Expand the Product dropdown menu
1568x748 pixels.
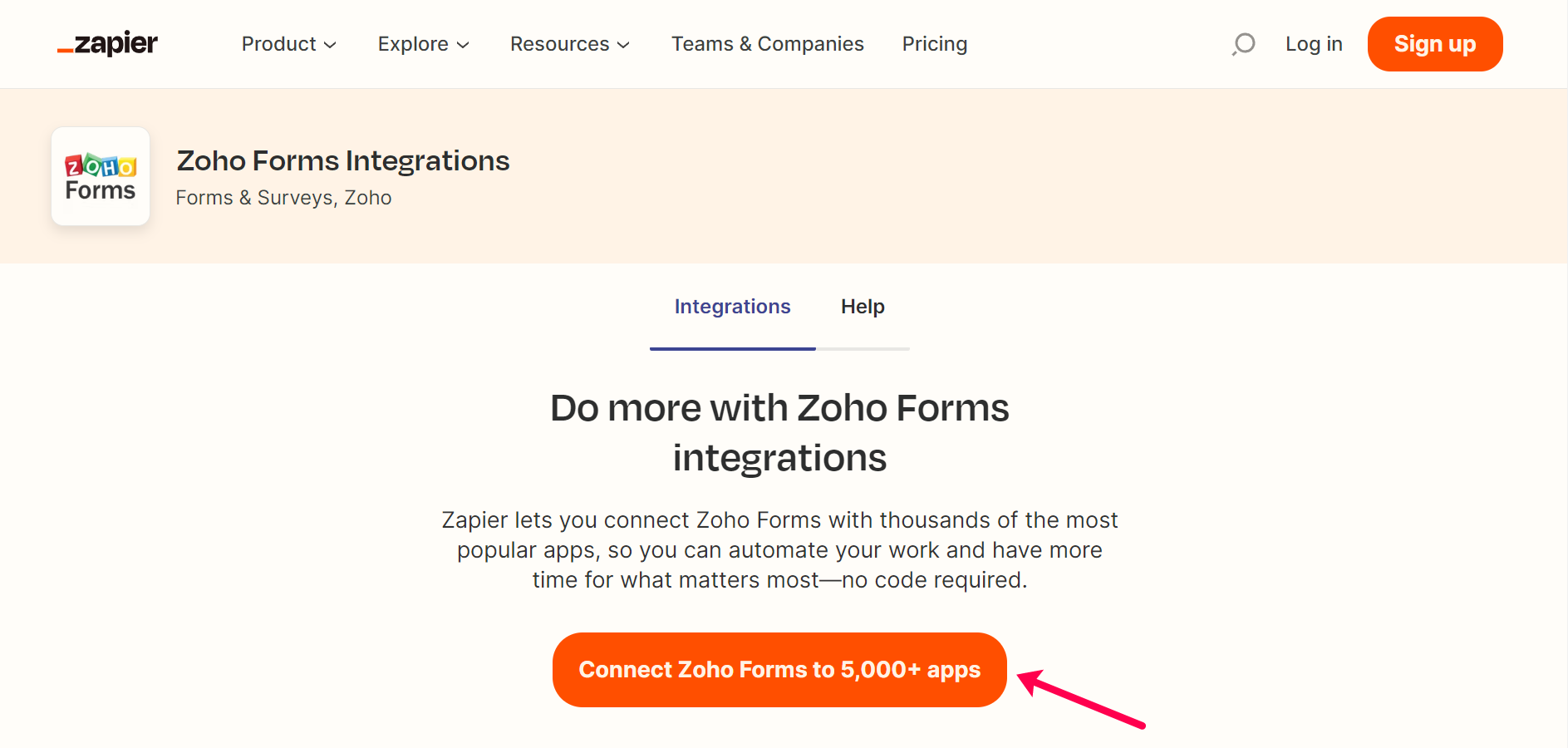pyautogui.click(x=288, y=44)
